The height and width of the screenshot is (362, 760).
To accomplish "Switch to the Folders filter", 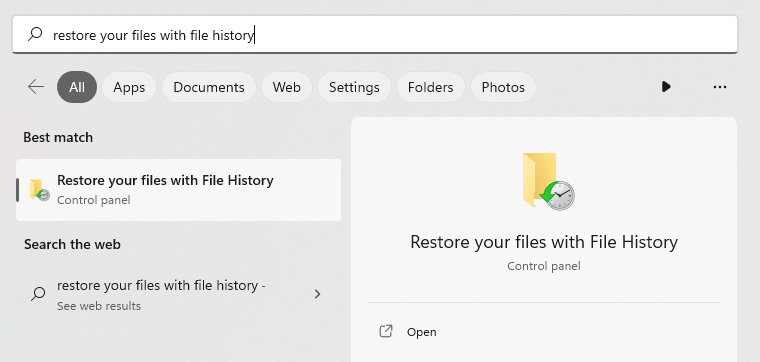I will pos(430,87).
